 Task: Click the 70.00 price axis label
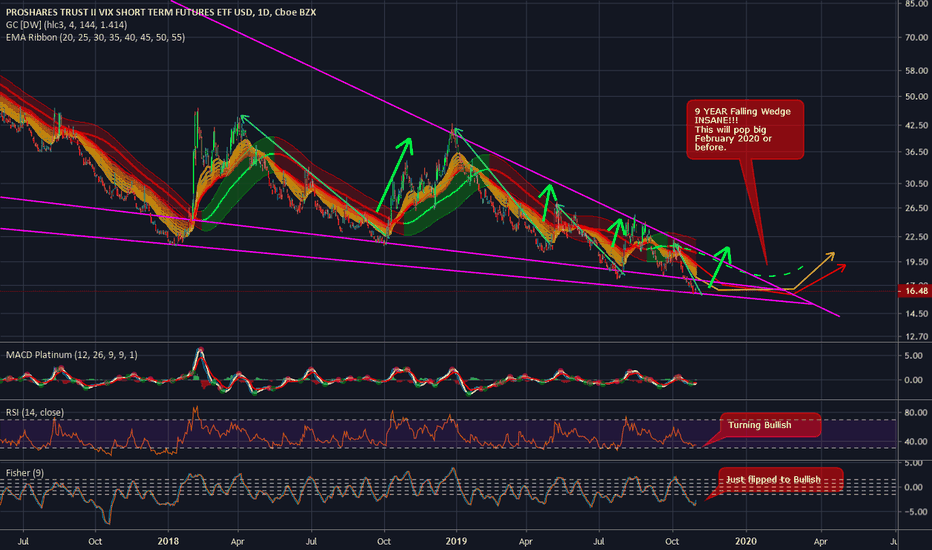click(x=916, y=37)
